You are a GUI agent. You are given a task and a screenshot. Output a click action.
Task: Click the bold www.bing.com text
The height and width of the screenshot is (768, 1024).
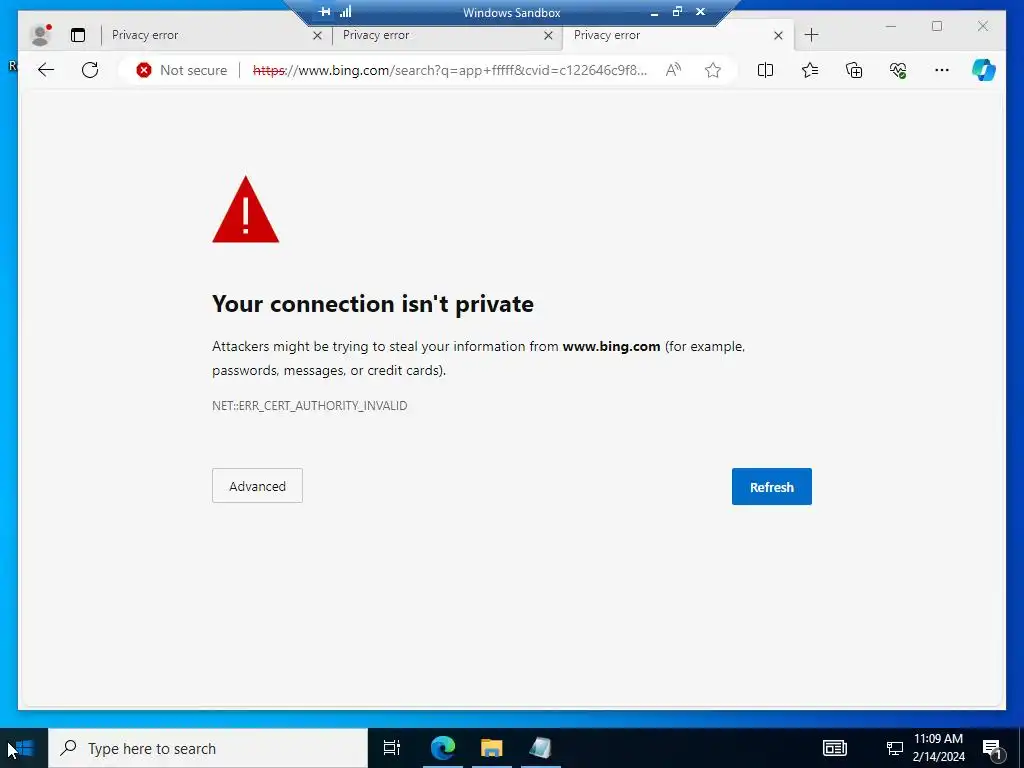pos(611,347)
